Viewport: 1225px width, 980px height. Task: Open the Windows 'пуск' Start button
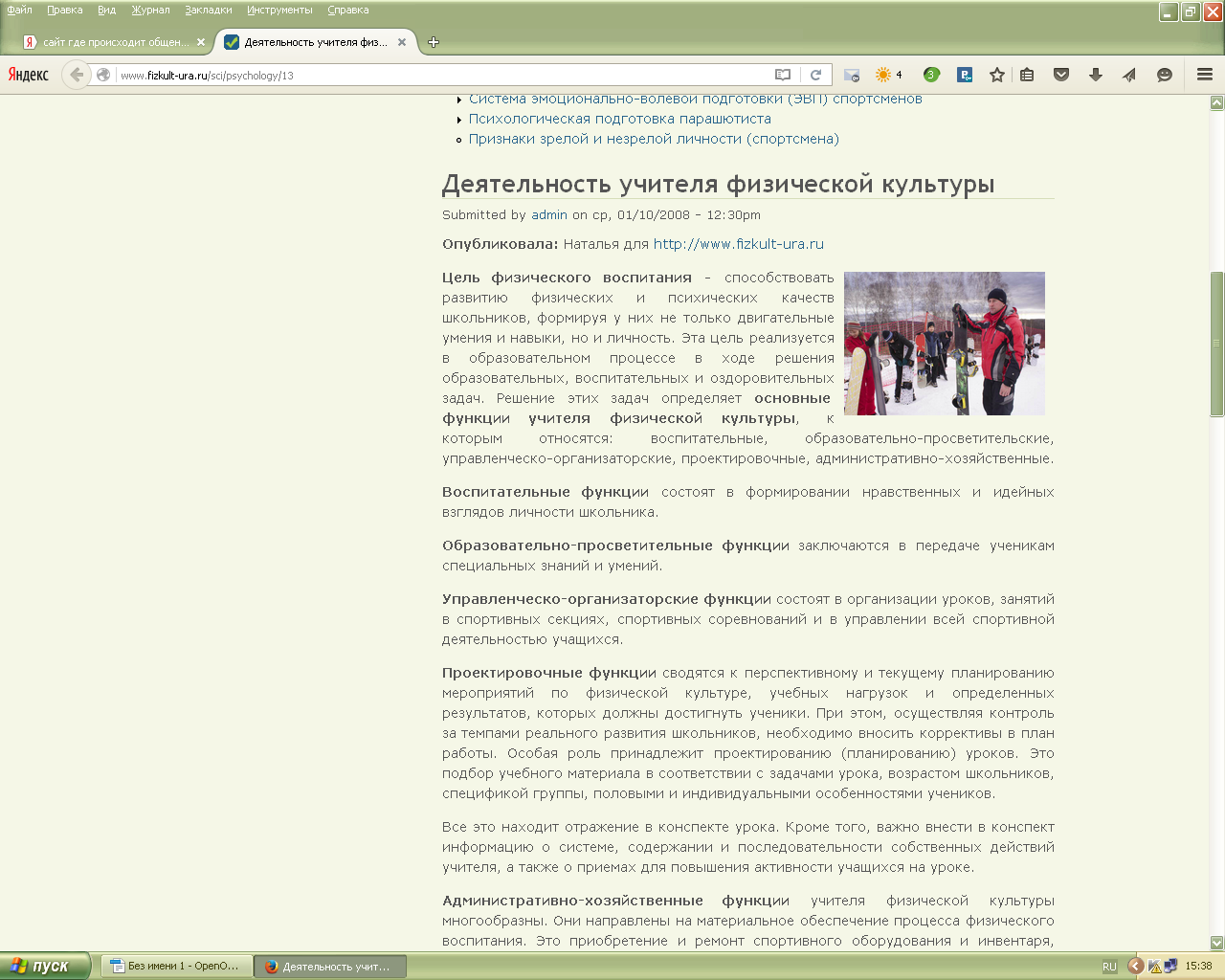[x=45, y=967]
